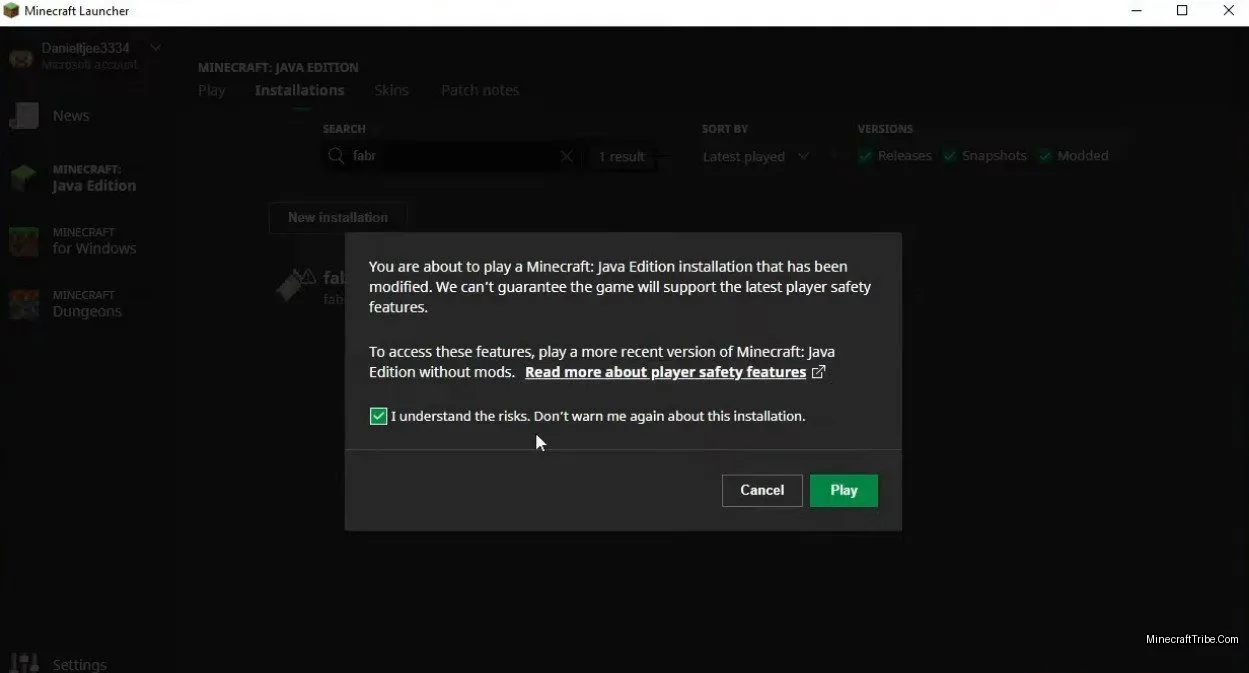Screen dimensions: 1249x673
Task: Click the Minecraft Launcher title bar icon
Action: (x=12, y=11)
